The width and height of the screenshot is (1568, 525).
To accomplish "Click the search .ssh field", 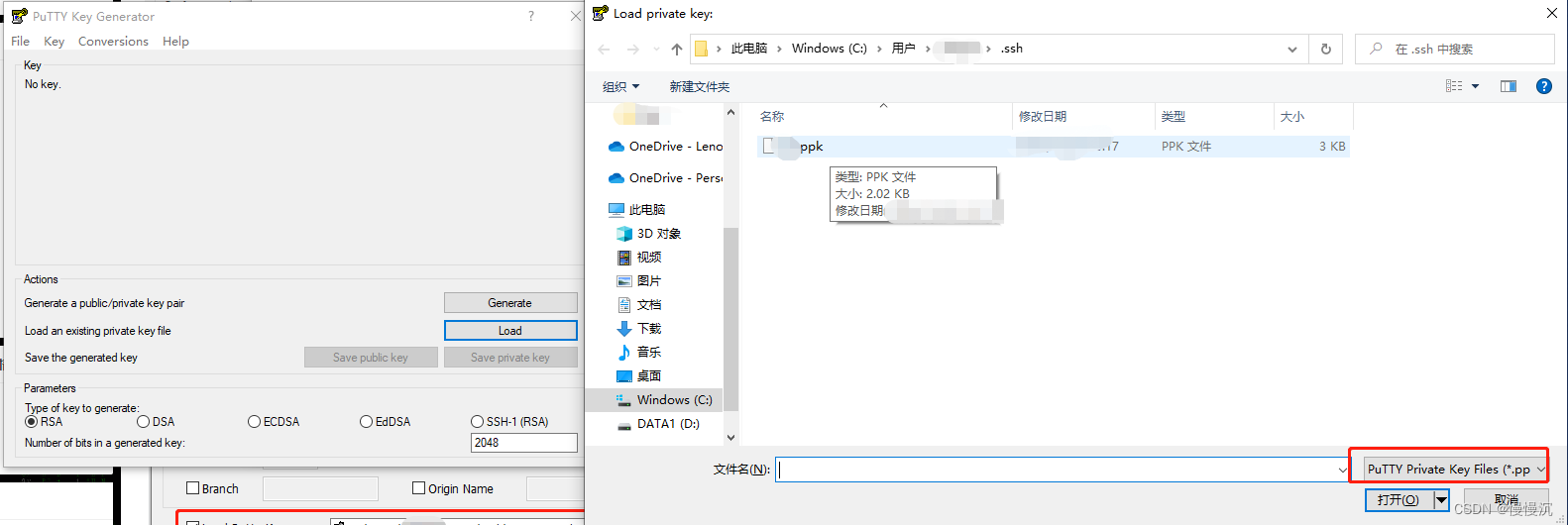I will [x=1454, y=49].
